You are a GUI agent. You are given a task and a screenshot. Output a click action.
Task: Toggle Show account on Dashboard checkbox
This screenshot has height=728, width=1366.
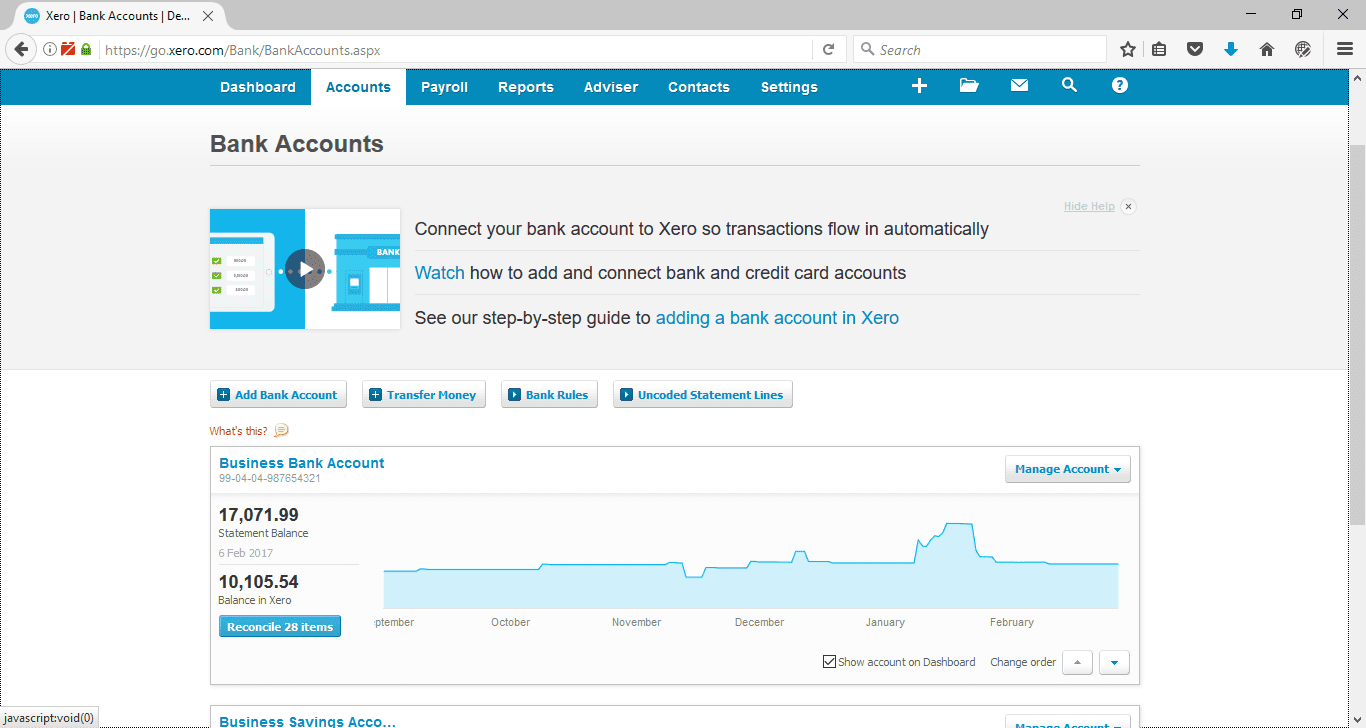(829, 662)
